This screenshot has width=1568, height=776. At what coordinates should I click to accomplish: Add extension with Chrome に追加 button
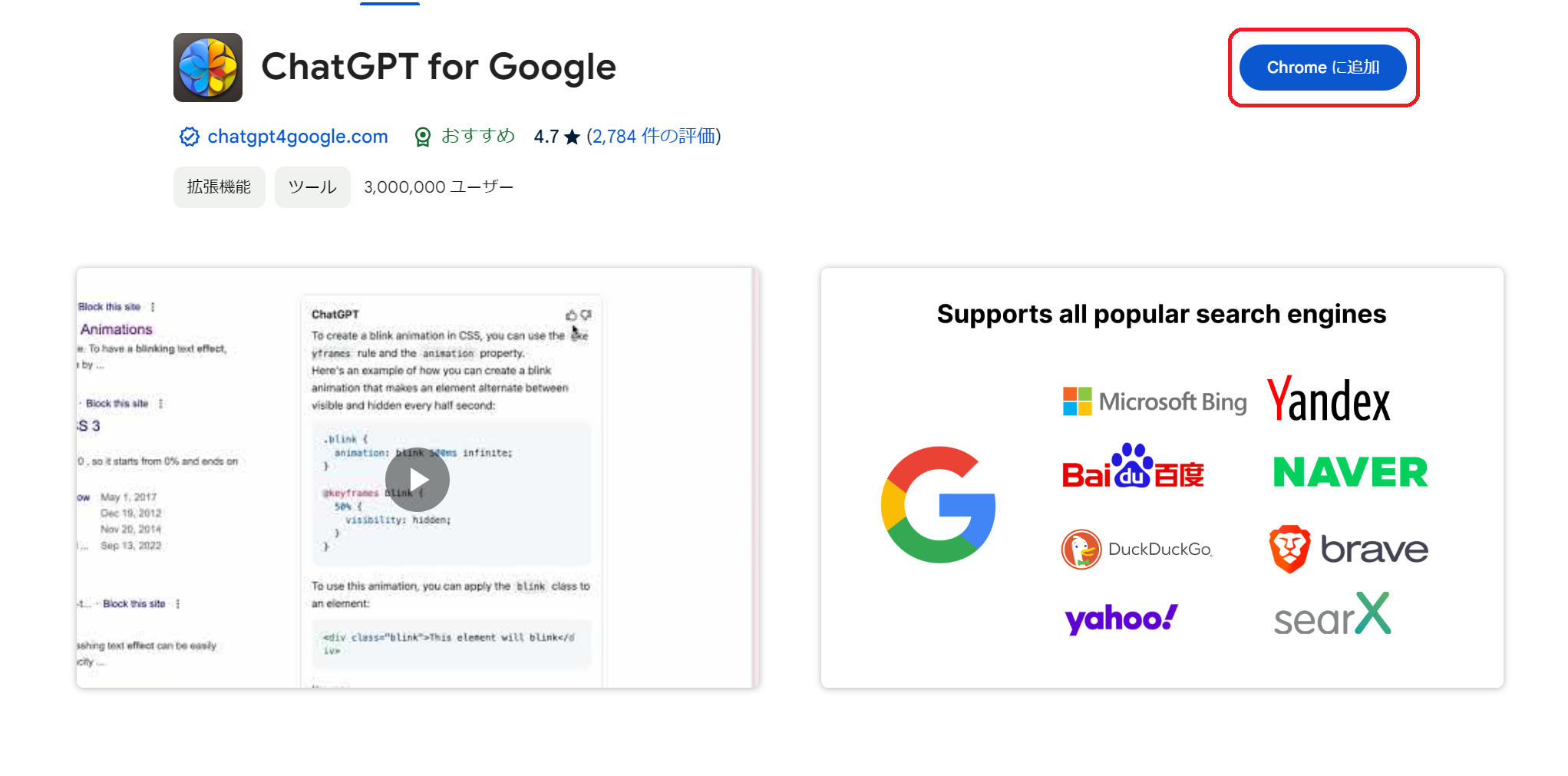click(1323, 68)
